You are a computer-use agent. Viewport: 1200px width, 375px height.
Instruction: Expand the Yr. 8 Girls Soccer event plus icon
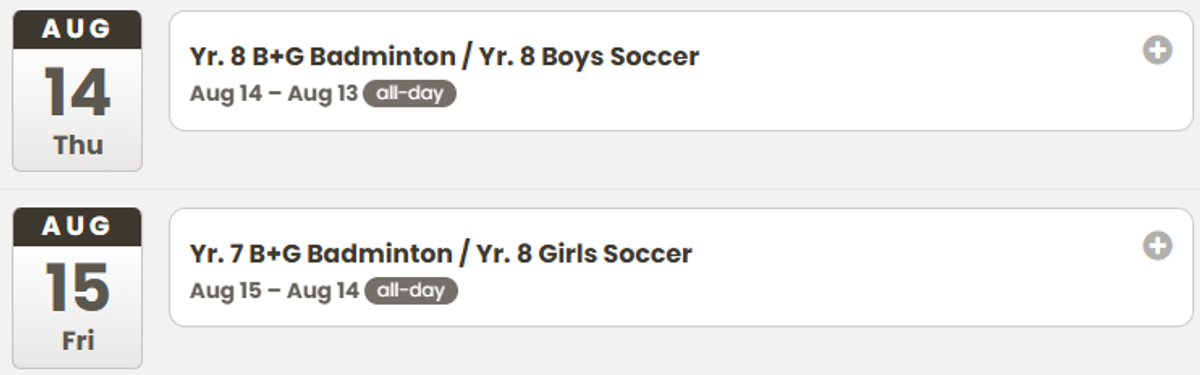pos(1157,246)
